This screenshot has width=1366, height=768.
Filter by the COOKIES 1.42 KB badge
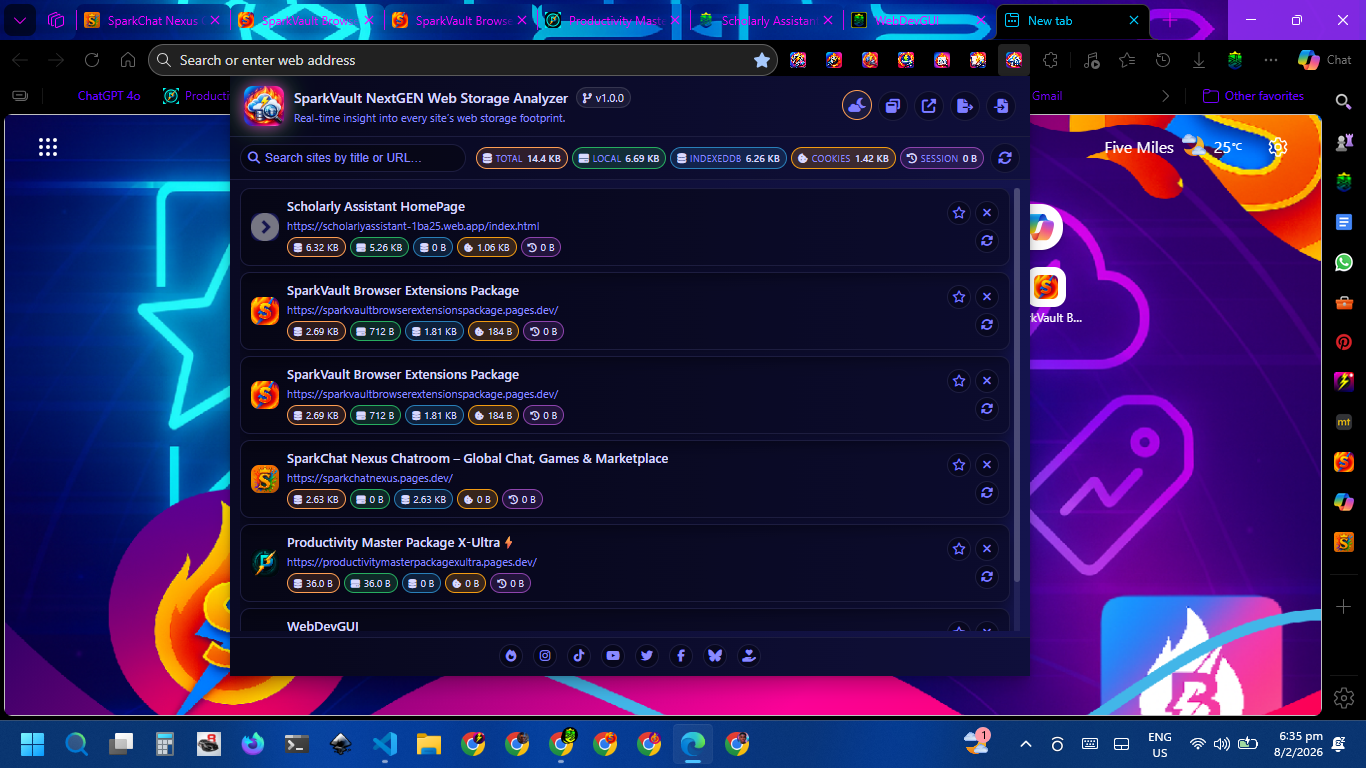point(843,158)
